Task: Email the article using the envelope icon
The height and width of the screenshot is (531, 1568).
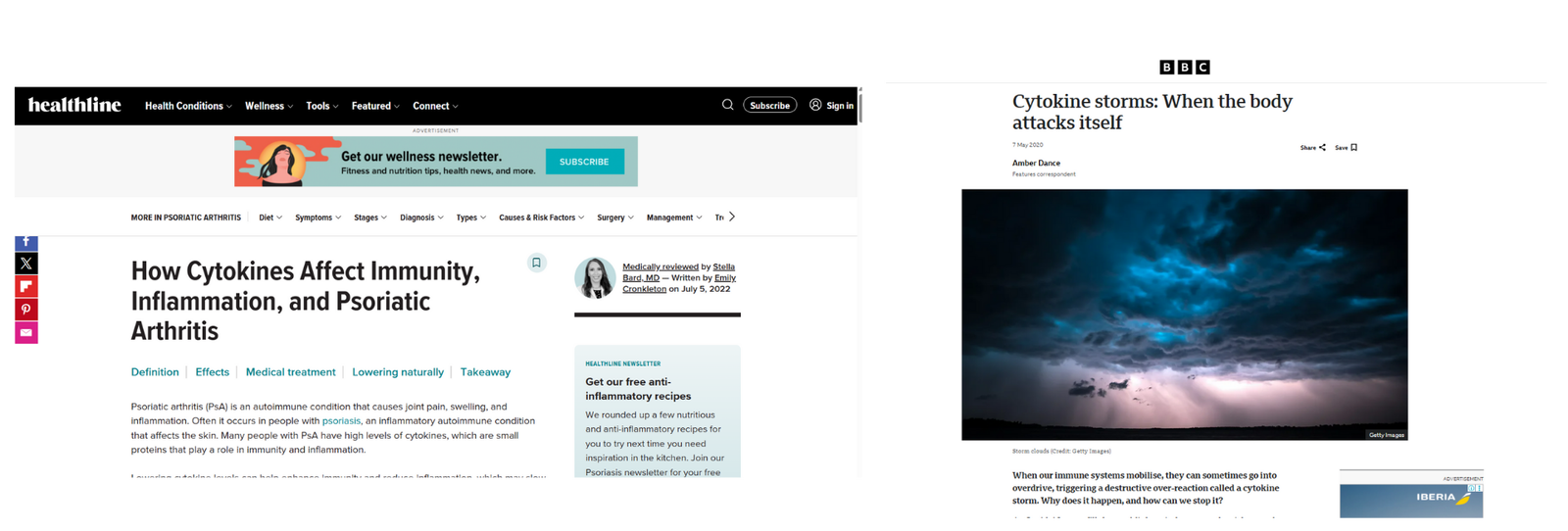Action: [x=26, y=333]
